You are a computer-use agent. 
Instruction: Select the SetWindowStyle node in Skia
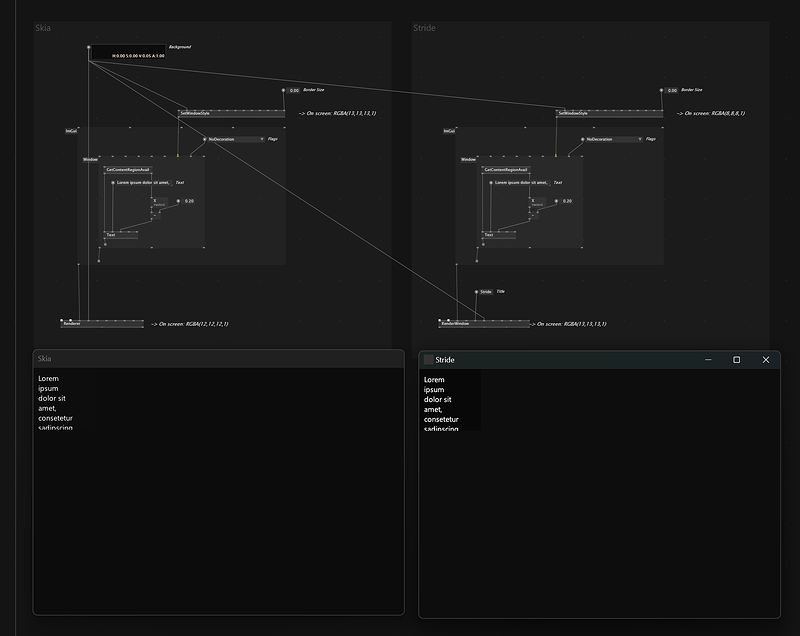(196, 114)
